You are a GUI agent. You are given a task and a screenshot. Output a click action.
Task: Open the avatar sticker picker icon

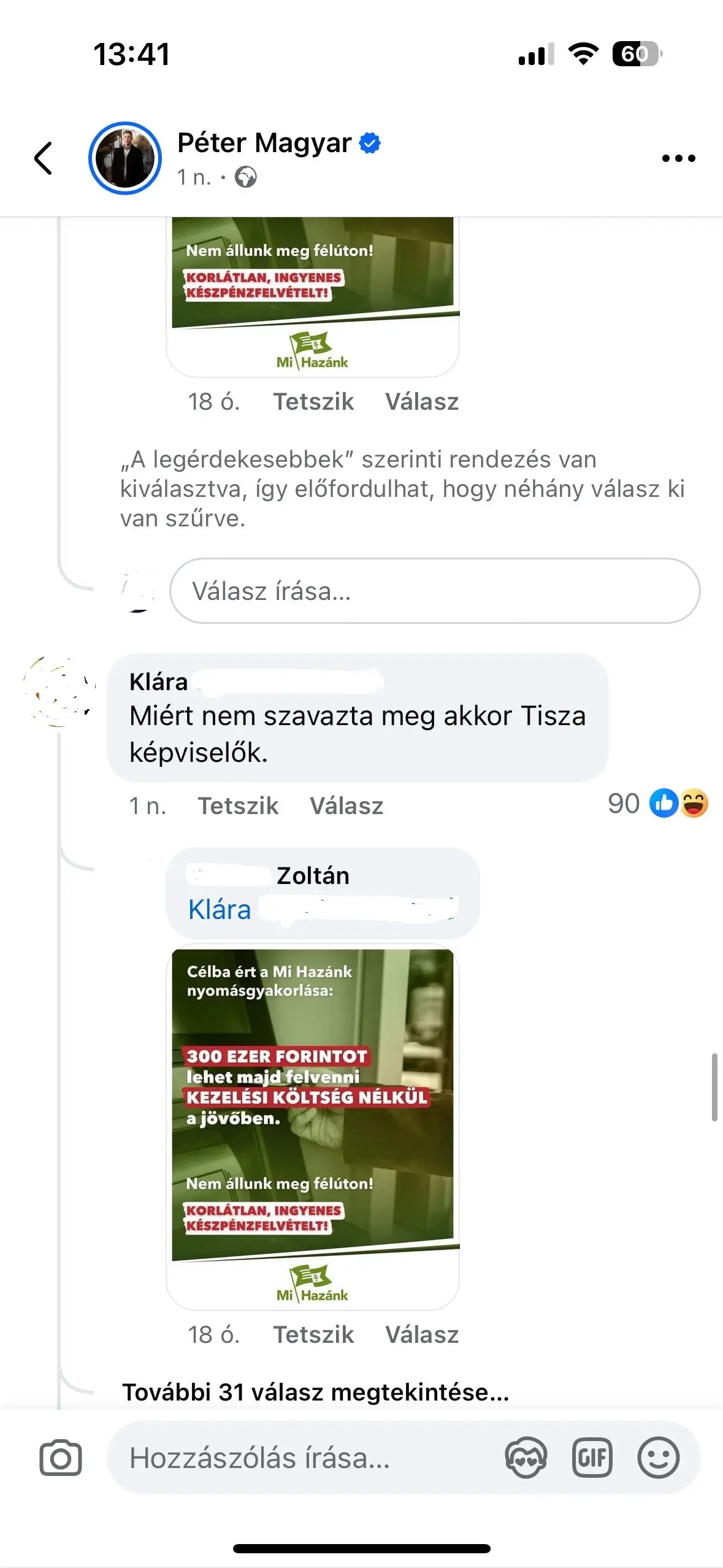coord(526,1458)
